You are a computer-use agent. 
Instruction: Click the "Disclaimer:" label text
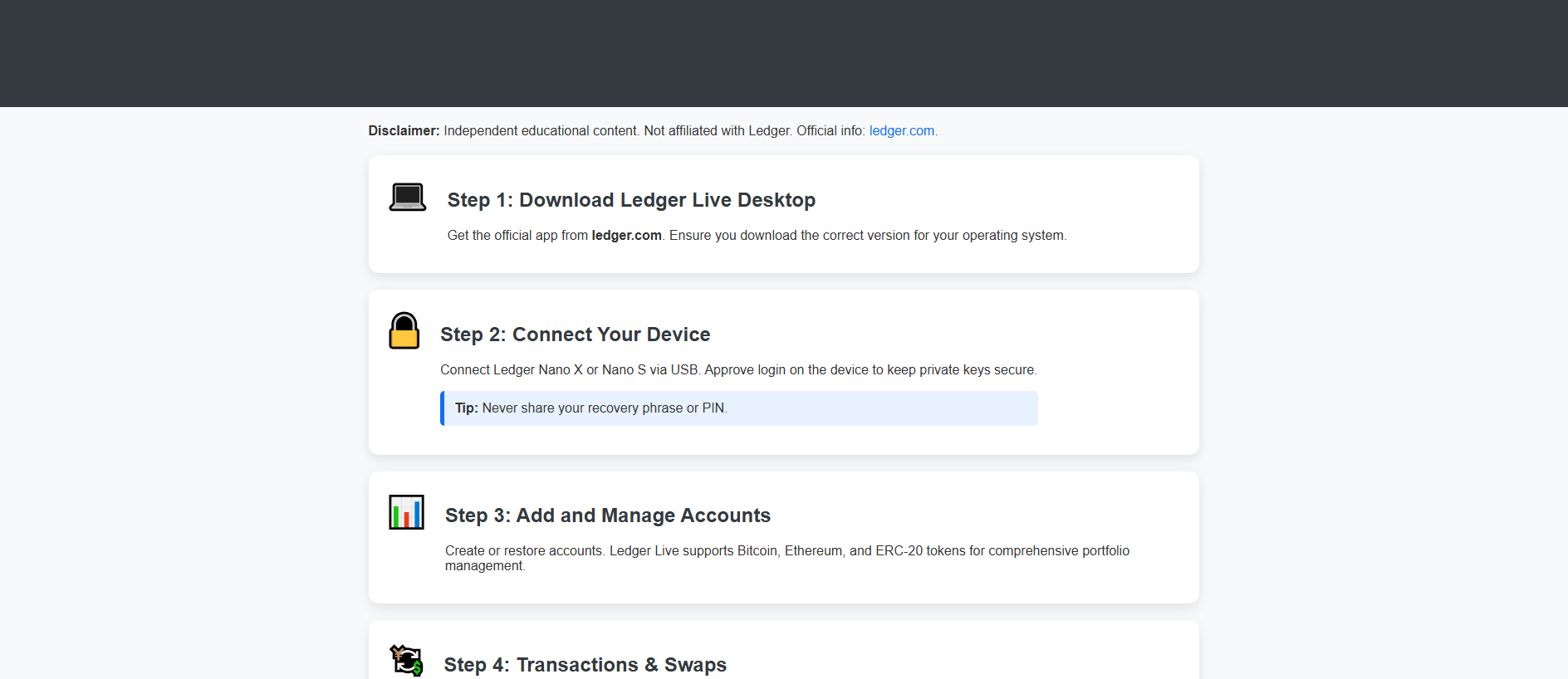click(x=404, y=131)
